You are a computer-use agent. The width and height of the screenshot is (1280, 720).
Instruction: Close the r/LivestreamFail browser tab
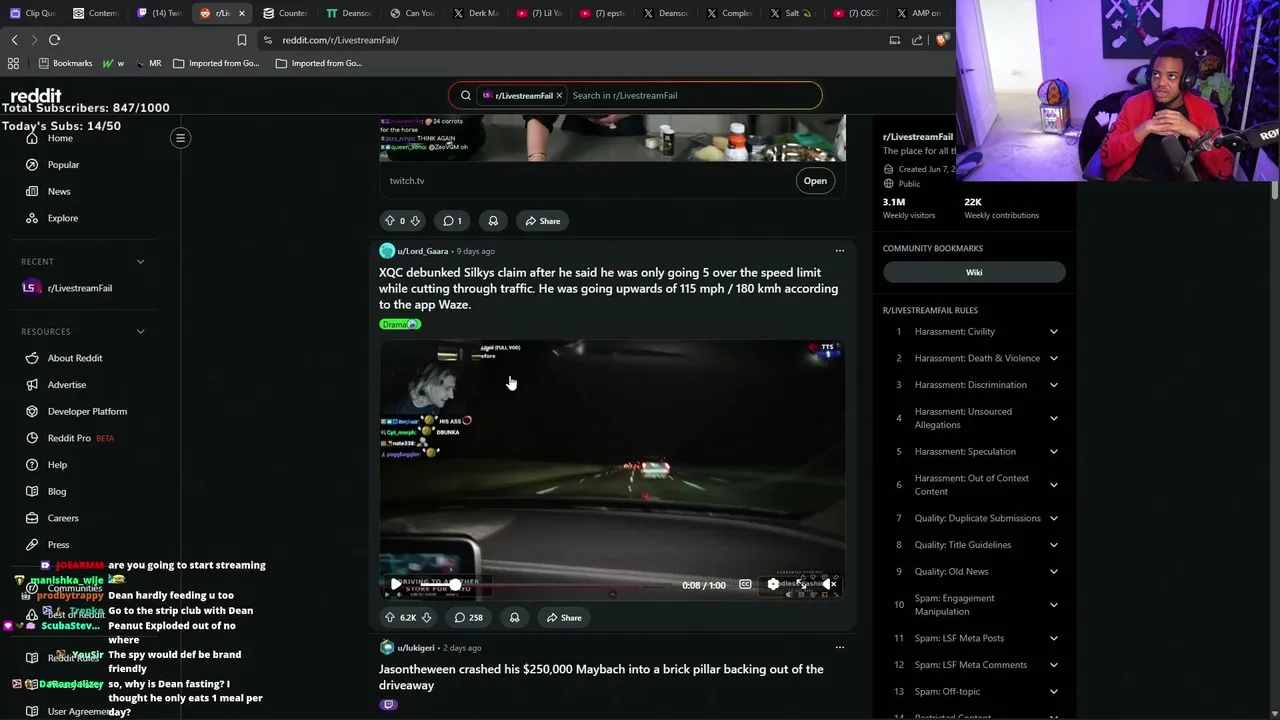(241, 13)
